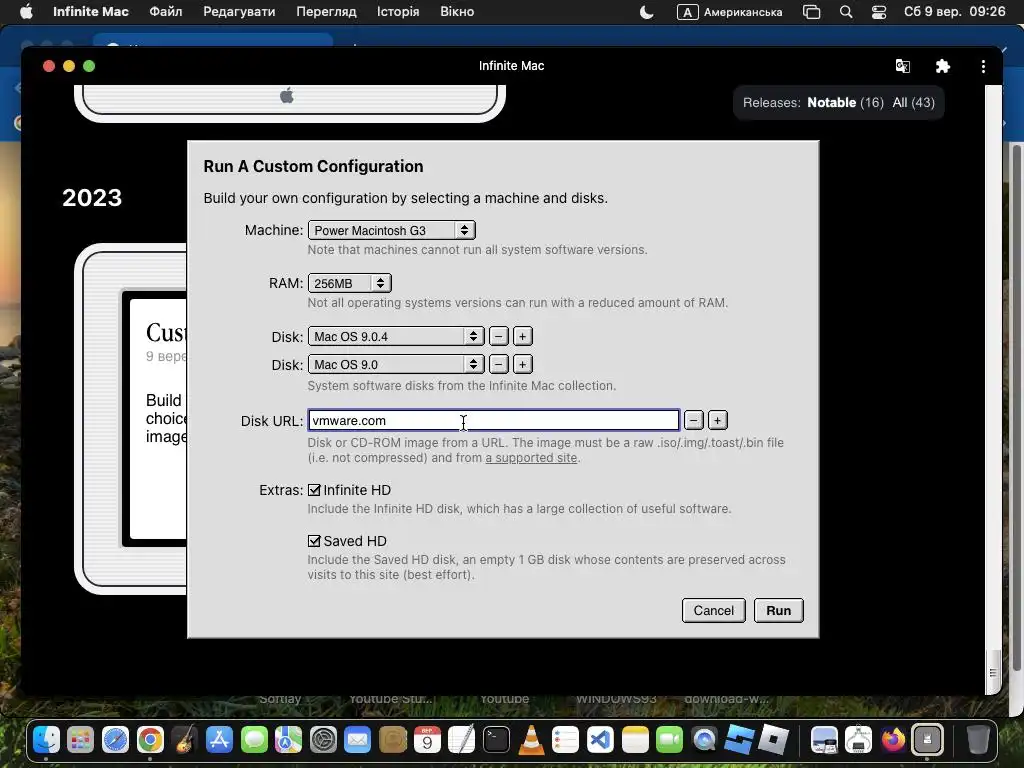Open System Settings in the Dock
Image resolution: width=1024 pixels, height=768 pixels.
click(x=323, y=740)
